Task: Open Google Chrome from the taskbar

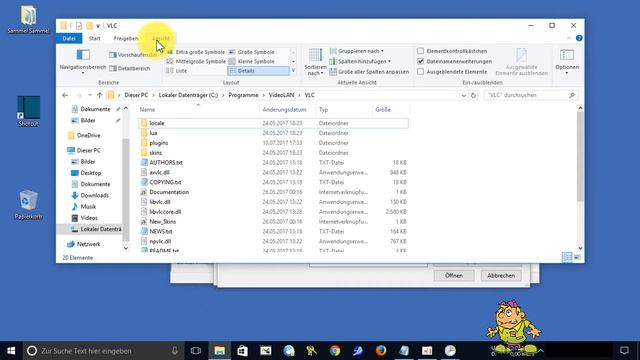Action: (335, 351)
